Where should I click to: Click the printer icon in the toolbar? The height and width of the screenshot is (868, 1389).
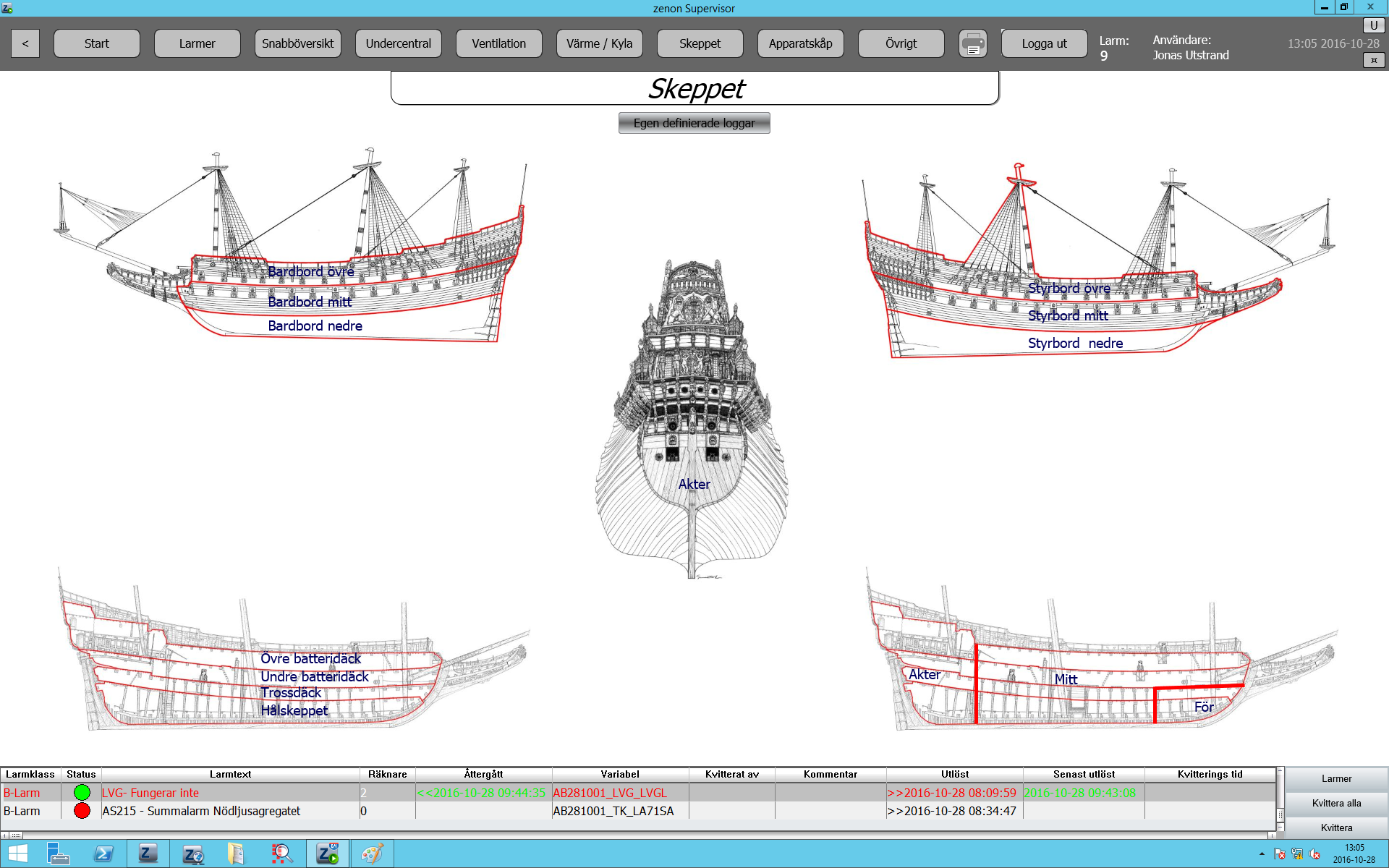tap(972, 43)
